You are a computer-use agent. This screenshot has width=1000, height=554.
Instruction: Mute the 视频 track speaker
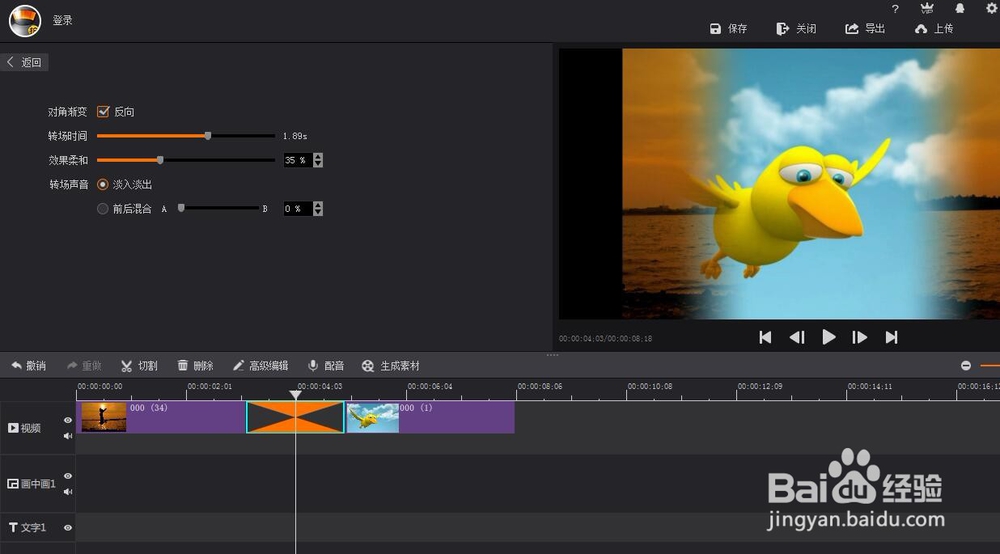coord(68,436)
